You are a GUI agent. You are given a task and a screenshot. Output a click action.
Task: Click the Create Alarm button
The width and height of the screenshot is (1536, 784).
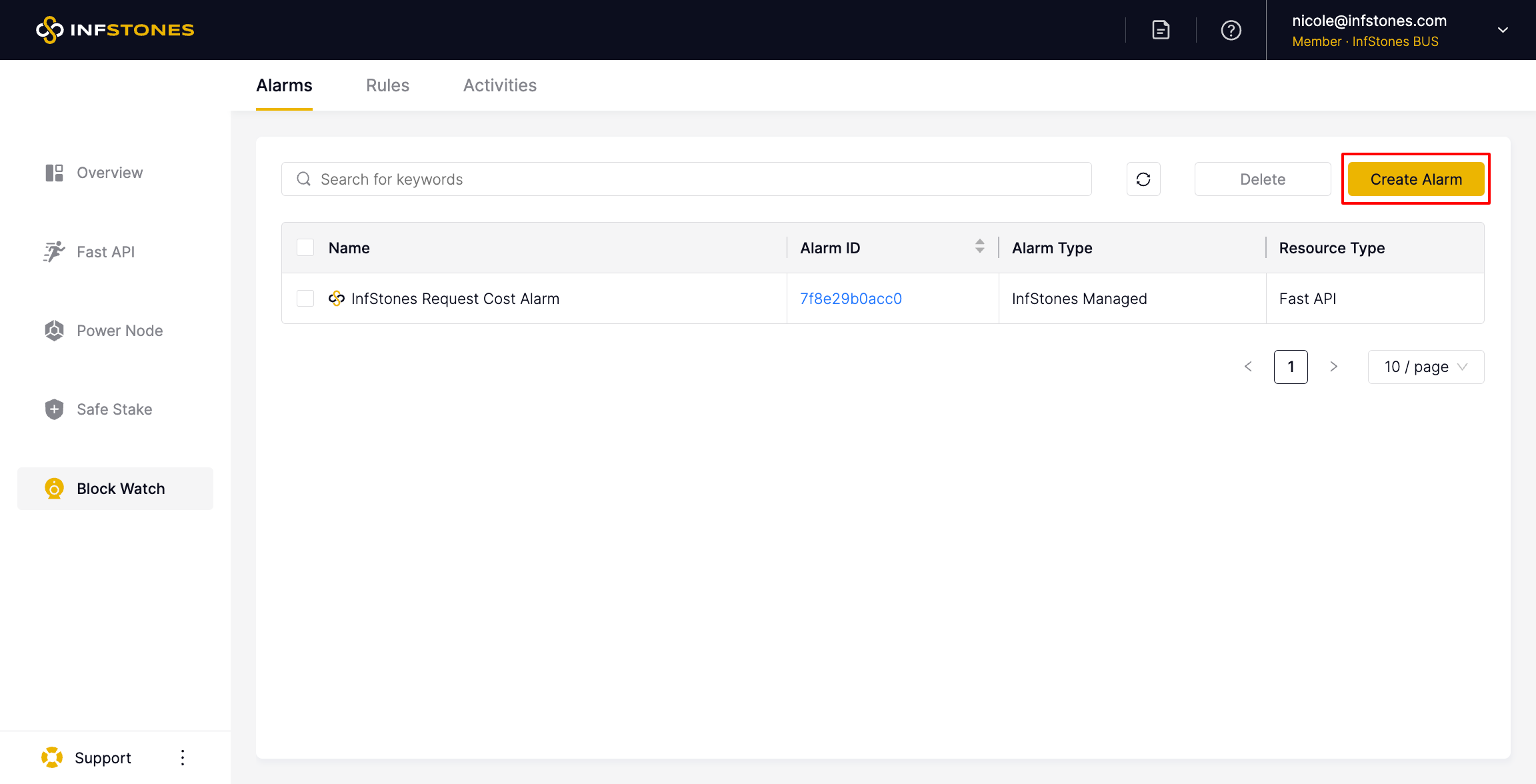point(1416,179)
